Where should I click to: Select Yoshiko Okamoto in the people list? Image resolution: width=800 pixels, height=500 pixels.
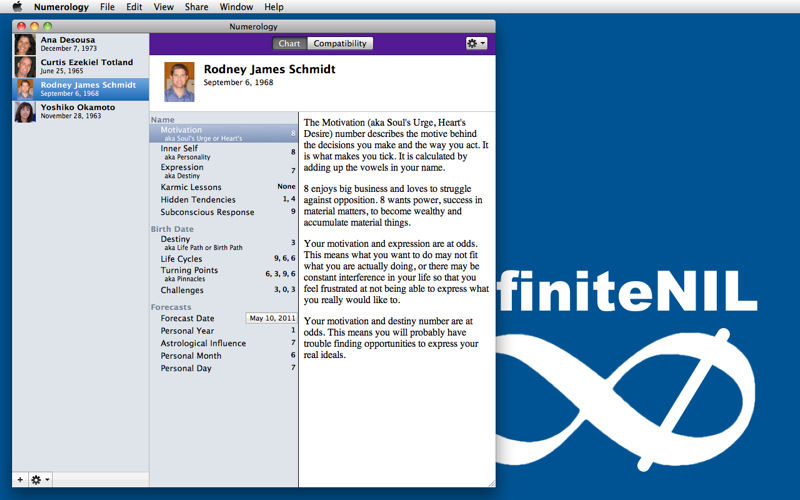click(x=81, y=112)
